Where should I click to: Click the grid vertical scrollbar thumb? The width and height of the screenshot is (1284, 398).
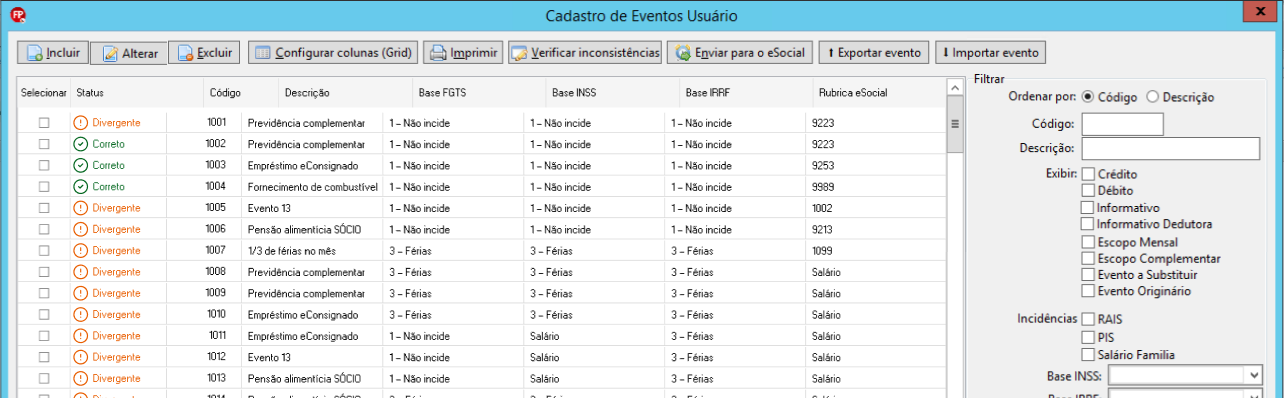pos(954,124)
